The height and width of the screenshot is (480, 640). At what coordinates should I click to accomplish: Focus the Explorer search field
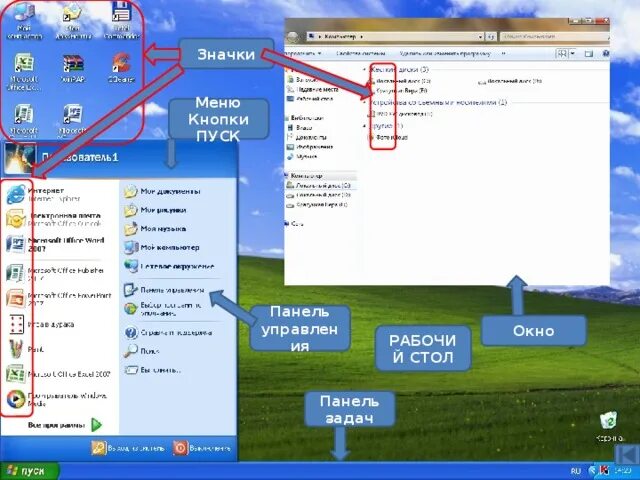tap(553, 37)
